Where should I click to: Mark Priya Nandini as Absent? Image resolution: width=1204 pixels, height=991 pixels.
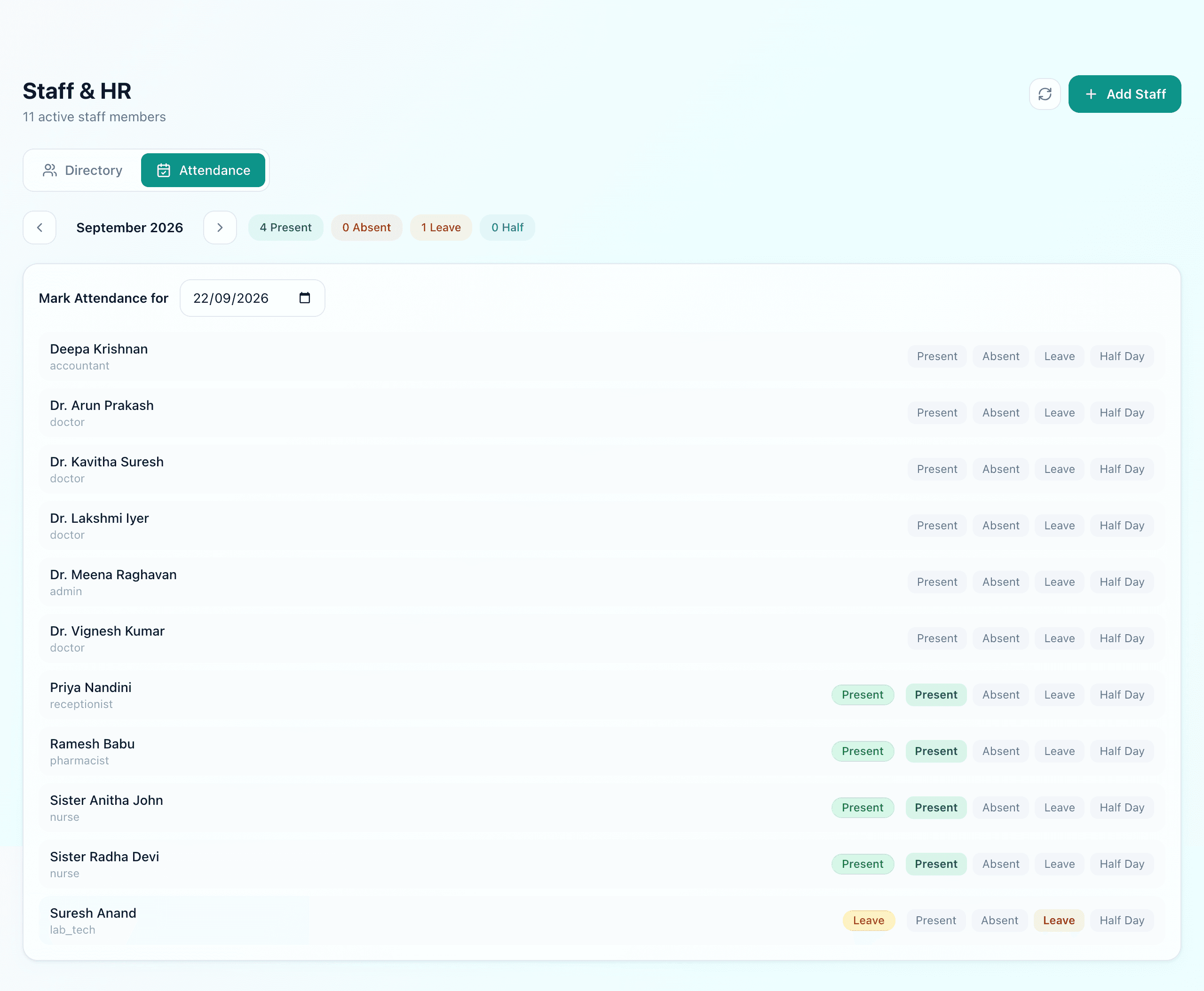(x=1001, y=695)
